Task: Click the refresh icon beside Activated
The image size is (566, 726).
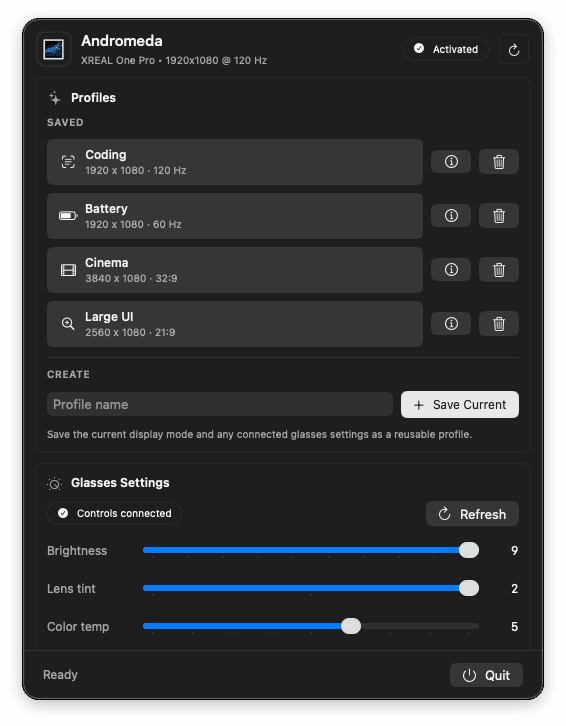Action: pos(514,50)
